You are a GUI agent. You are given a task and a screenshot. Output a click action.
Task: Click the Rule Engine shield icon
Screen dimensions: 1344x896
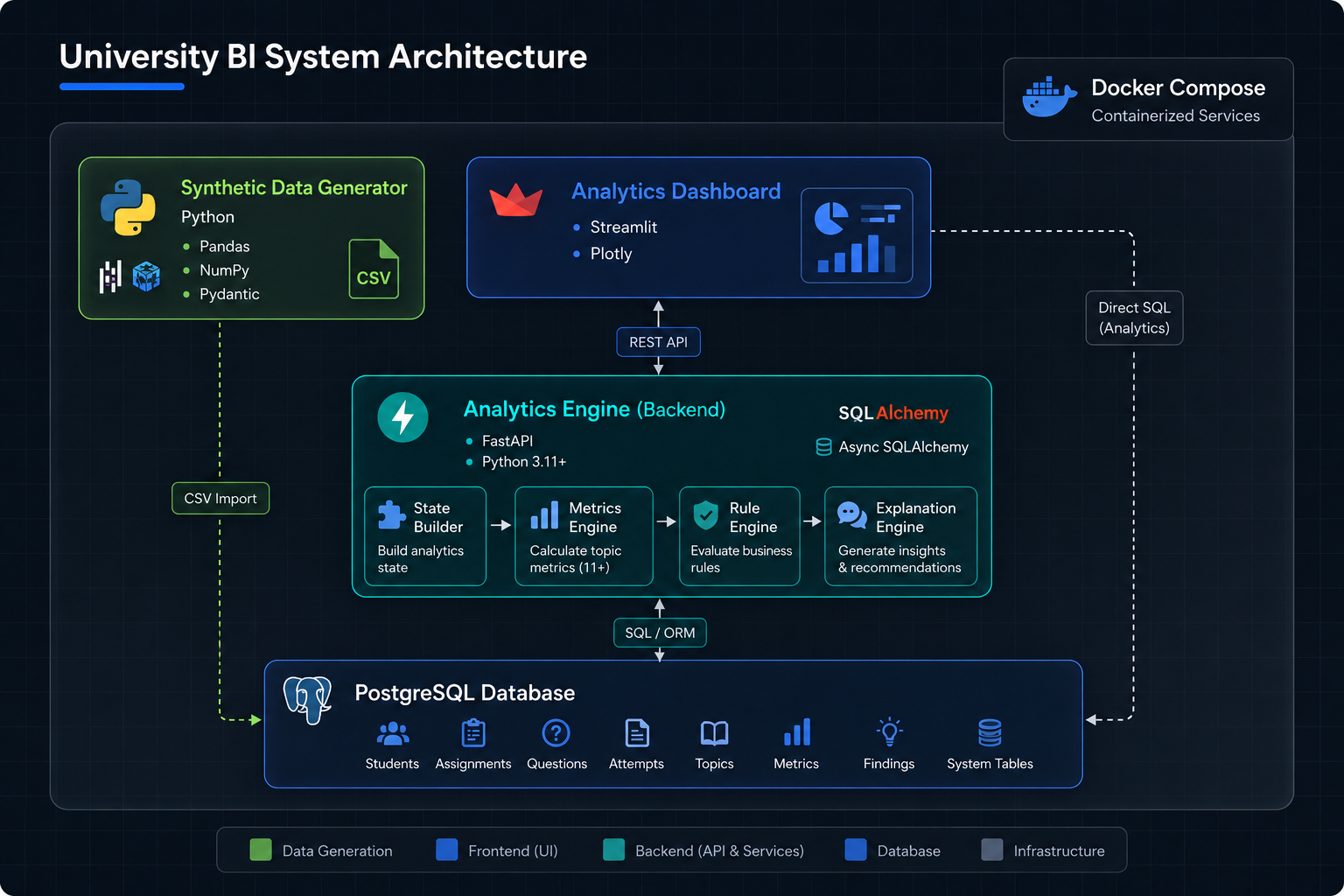(x=705, y=515)
